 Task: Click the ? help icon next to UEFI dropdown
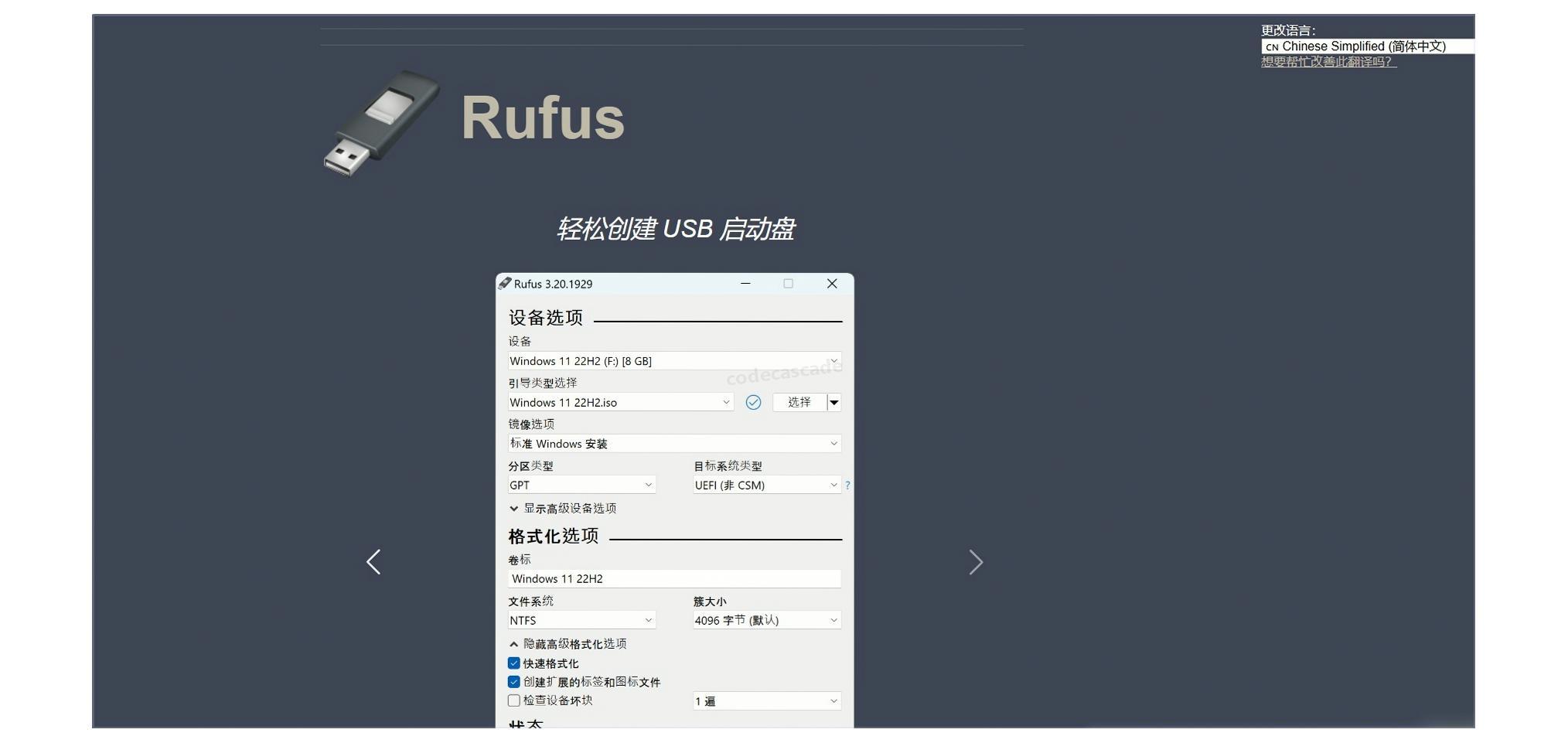pyautogui.click(x=847, y=486)
